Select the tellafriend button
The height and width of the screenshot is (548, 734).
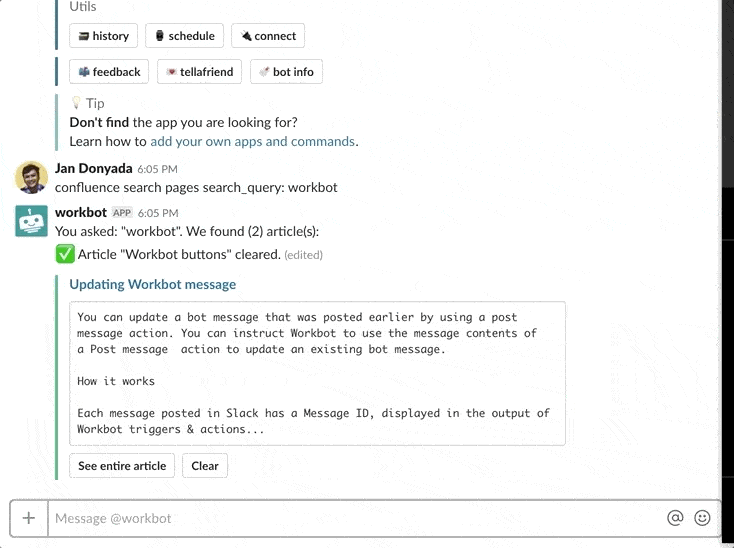pyautogui.click(x=199, y=72)
